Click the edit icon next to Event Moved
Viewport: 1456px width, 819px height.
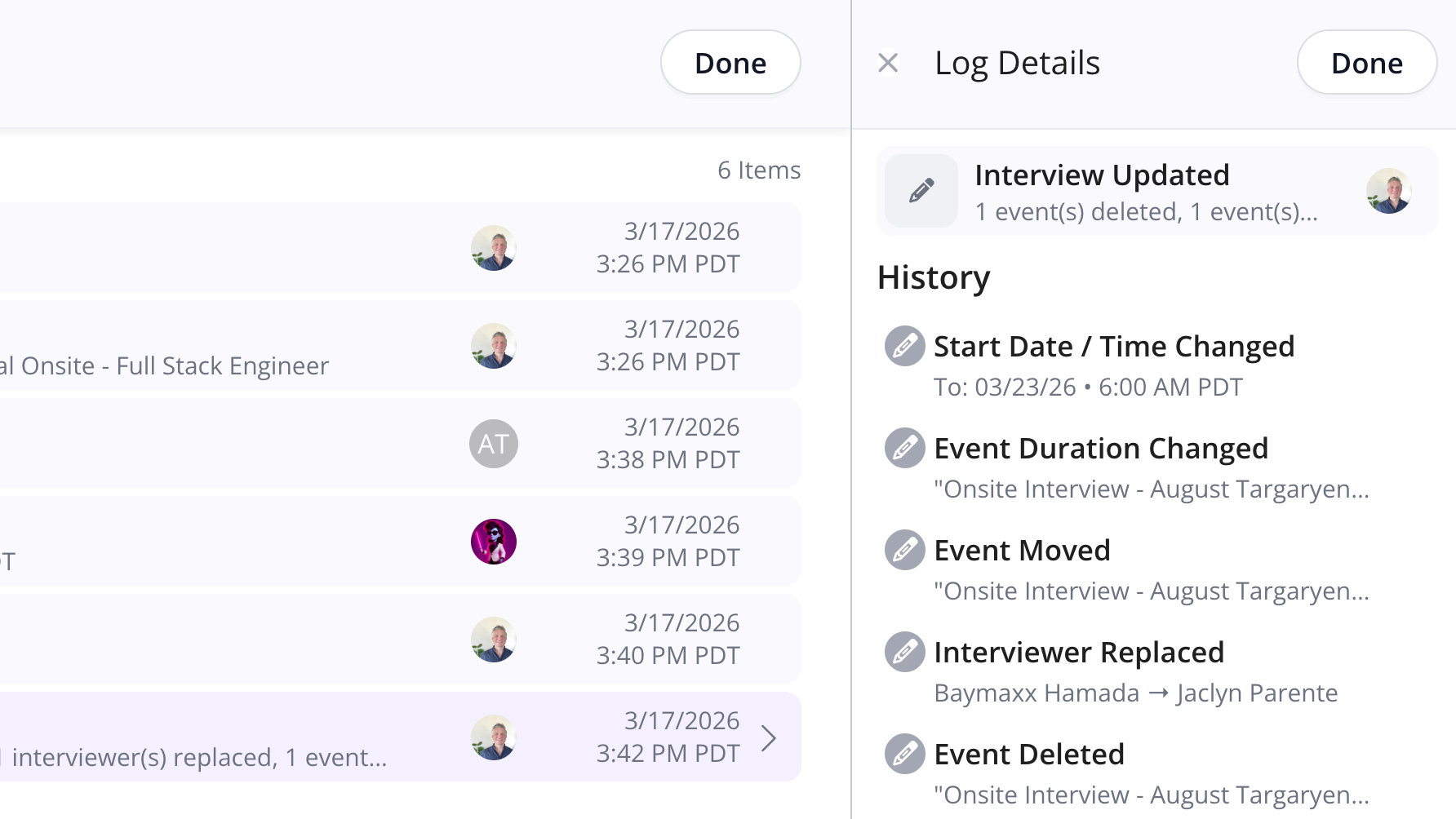point(904,550)
